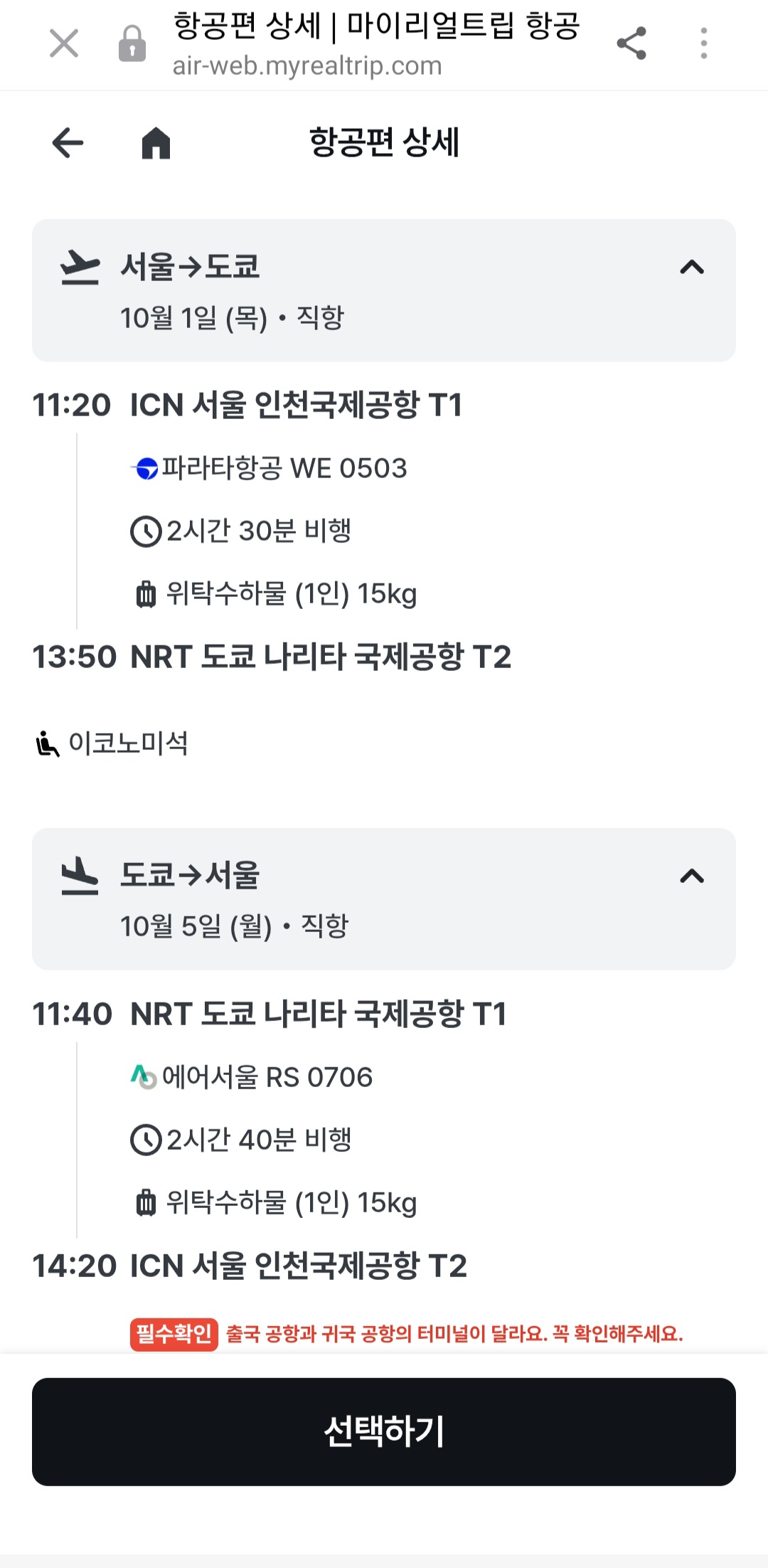Tap the terminal difference warning text
Screen dimensions: 768x1568
[454, 1333]
